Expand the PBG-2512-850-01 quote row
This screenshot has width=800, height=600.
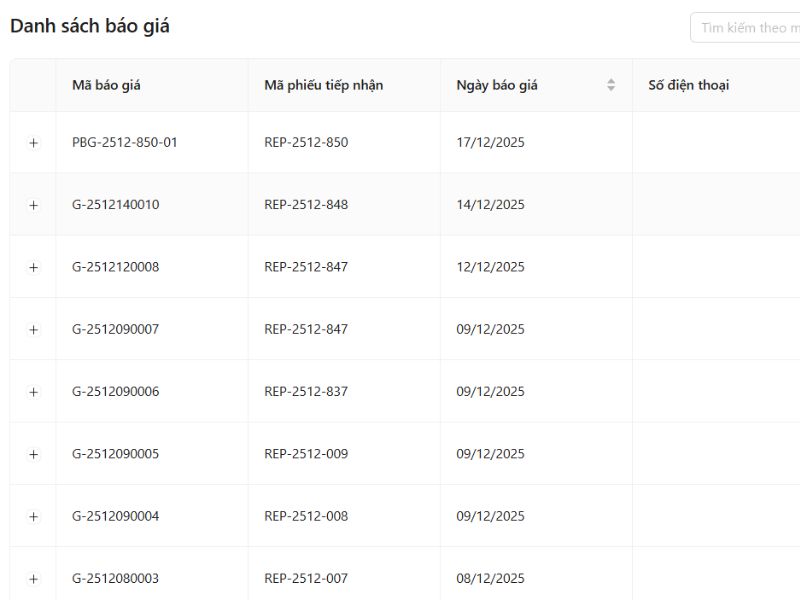click(x=33, y=143)
